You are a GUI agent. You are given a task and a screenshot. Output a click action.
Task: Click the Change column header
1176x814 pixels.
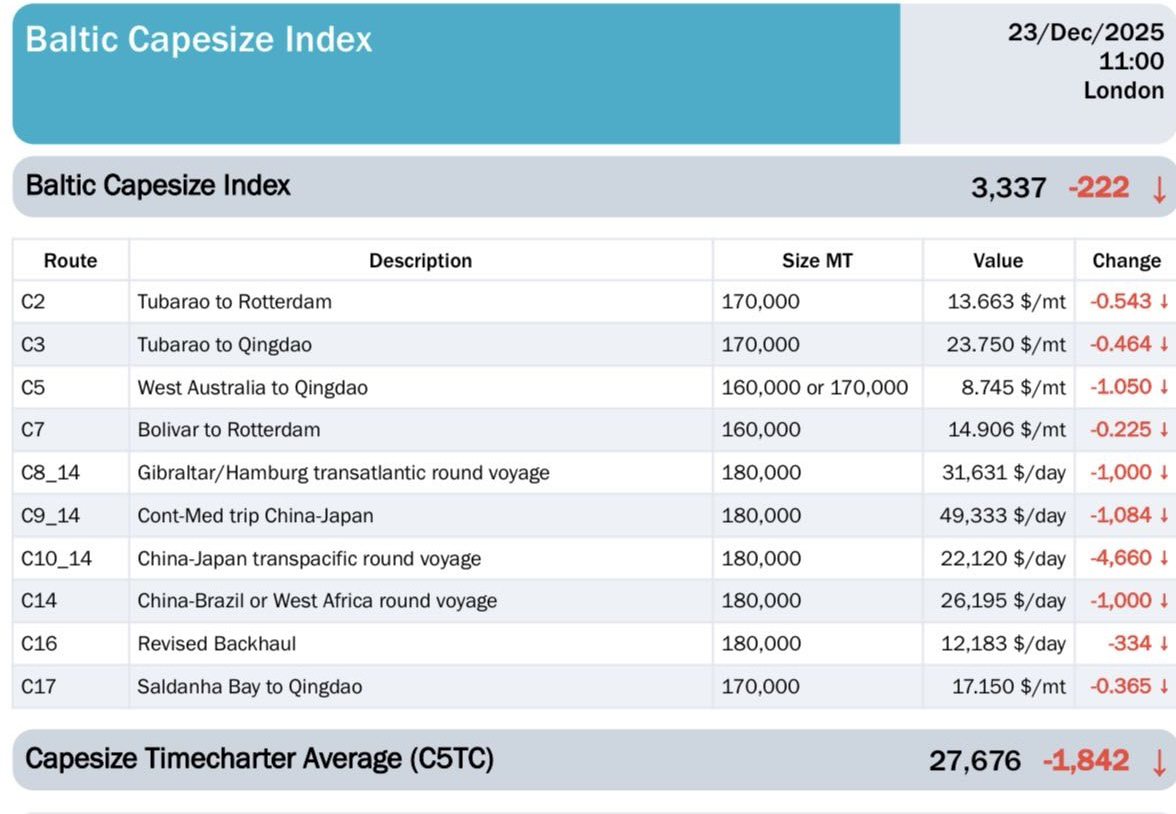pyautogui.click(x=1126, y=260)
